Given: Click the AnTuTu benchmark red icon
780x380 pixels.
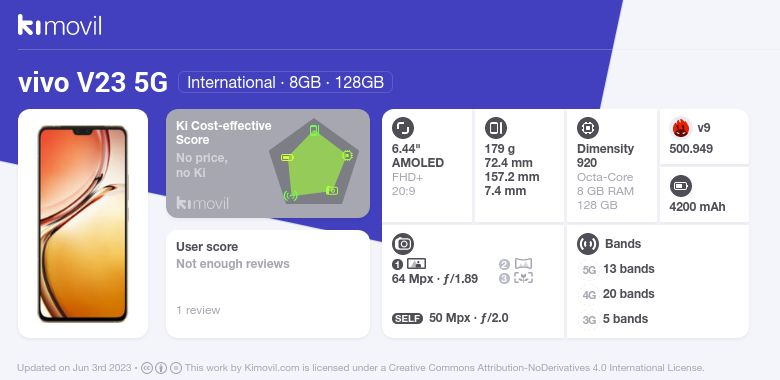Looking at the screenshot, I should click(x=681, y=128).
